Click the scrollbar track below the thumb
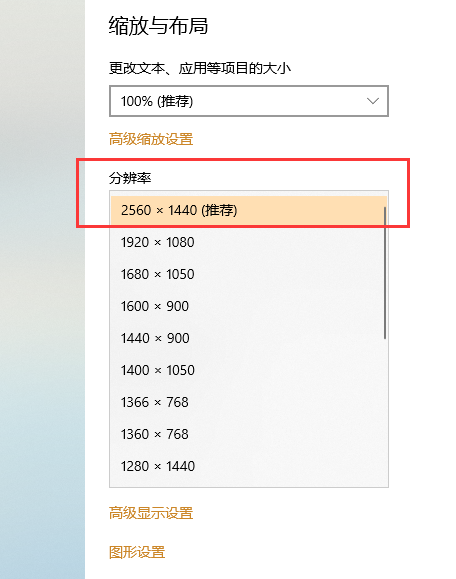The image size is (456, 579). [x=385, y=410]
